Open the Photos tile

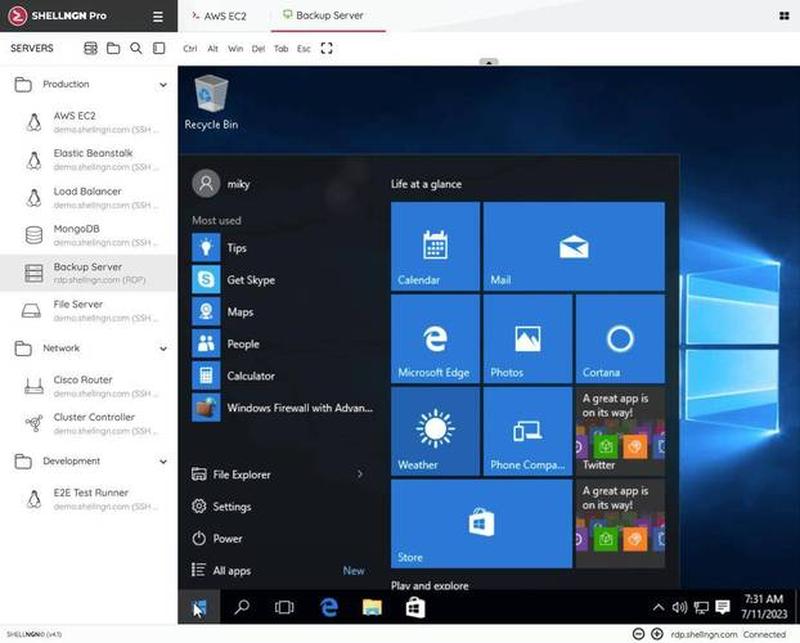click(x=528, y=339)
